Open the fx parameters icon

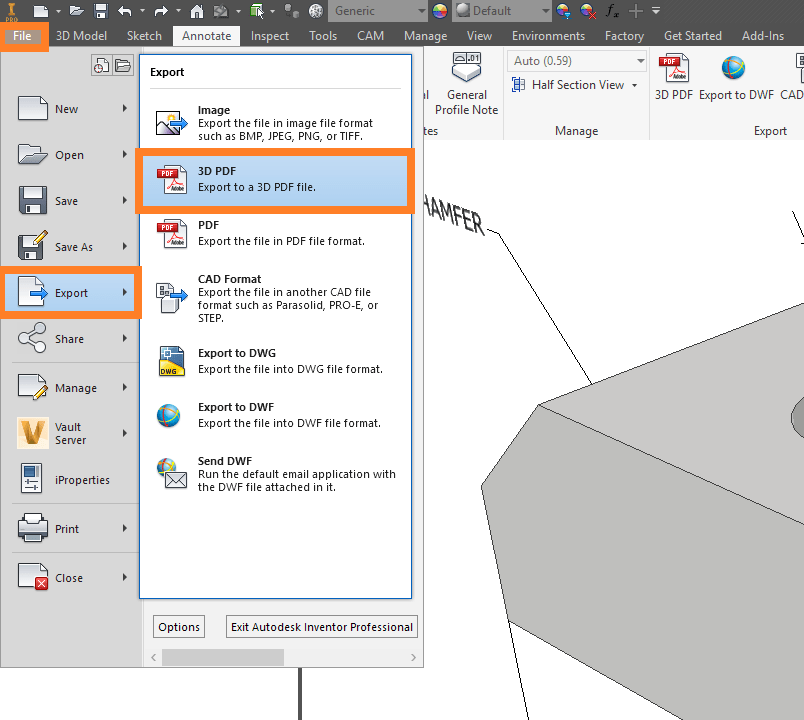click(x=612, y=11)
